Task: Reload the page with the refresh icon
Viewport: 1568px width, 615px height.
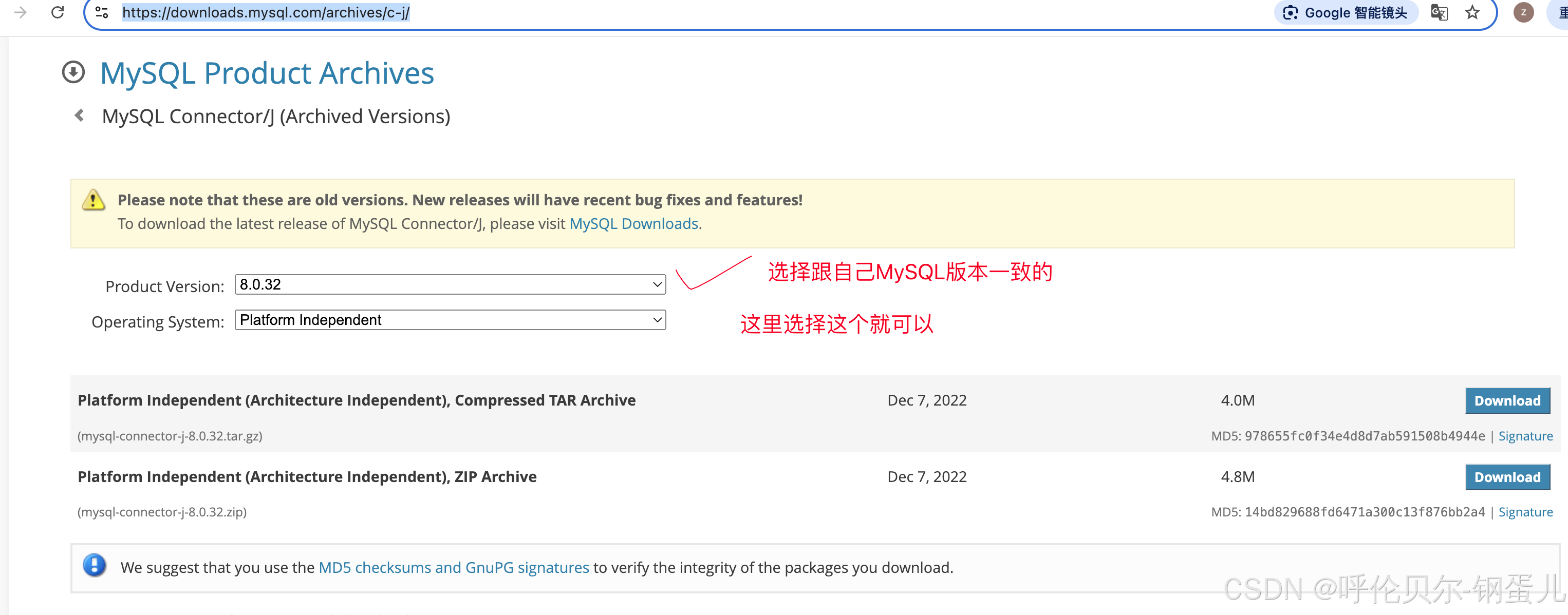Action: click(x=58, y=12)
